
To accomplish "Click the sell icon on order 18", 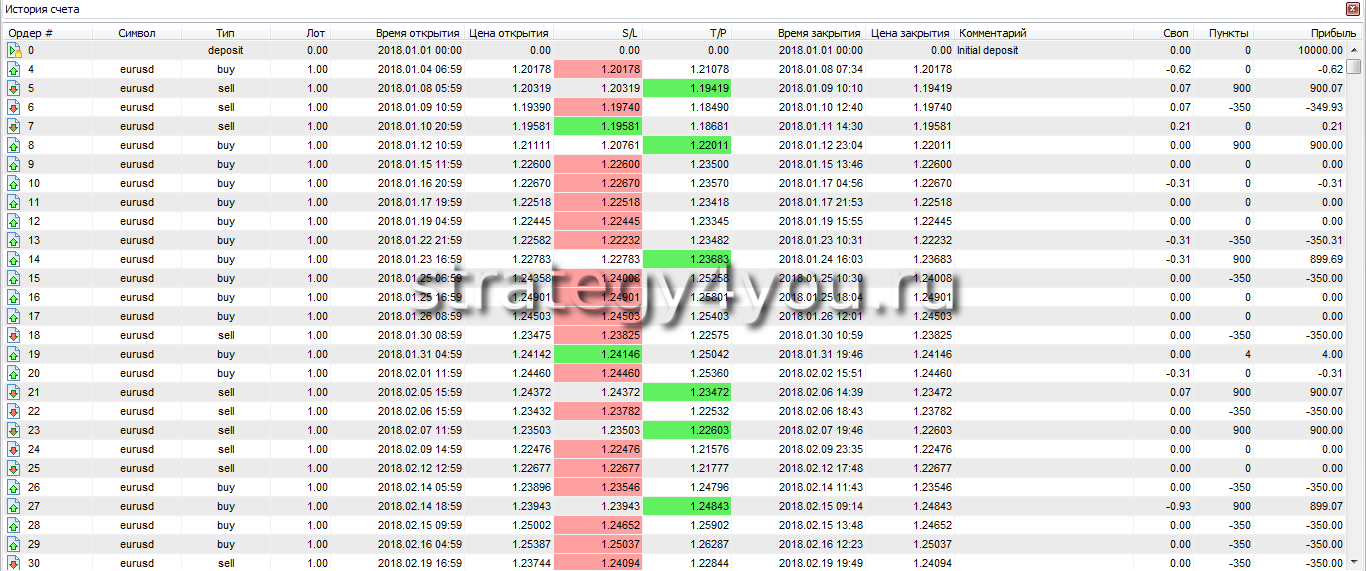I will [x=14, y=336].
